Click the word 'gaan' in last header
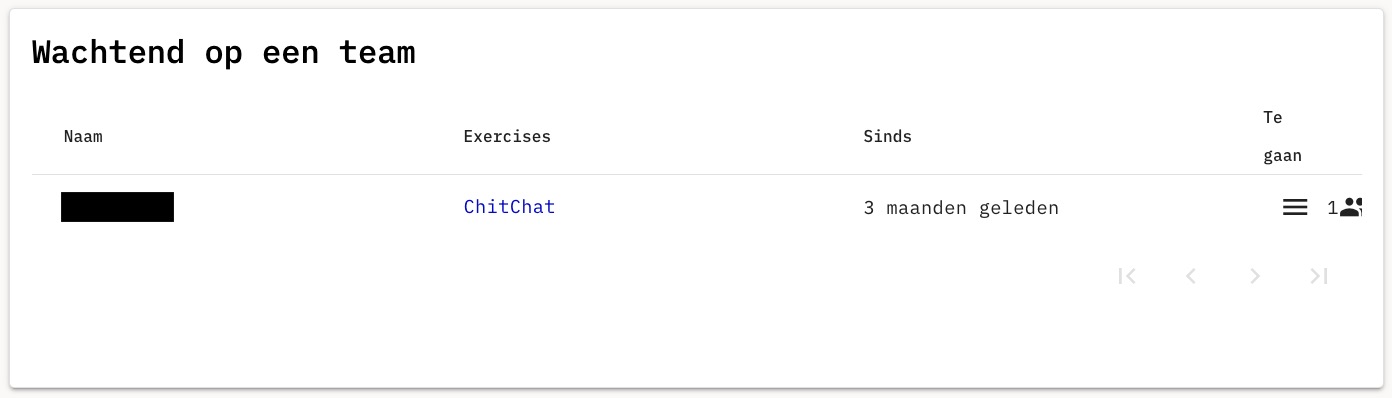1392x398 pixels. click(x=1282, y=156)
